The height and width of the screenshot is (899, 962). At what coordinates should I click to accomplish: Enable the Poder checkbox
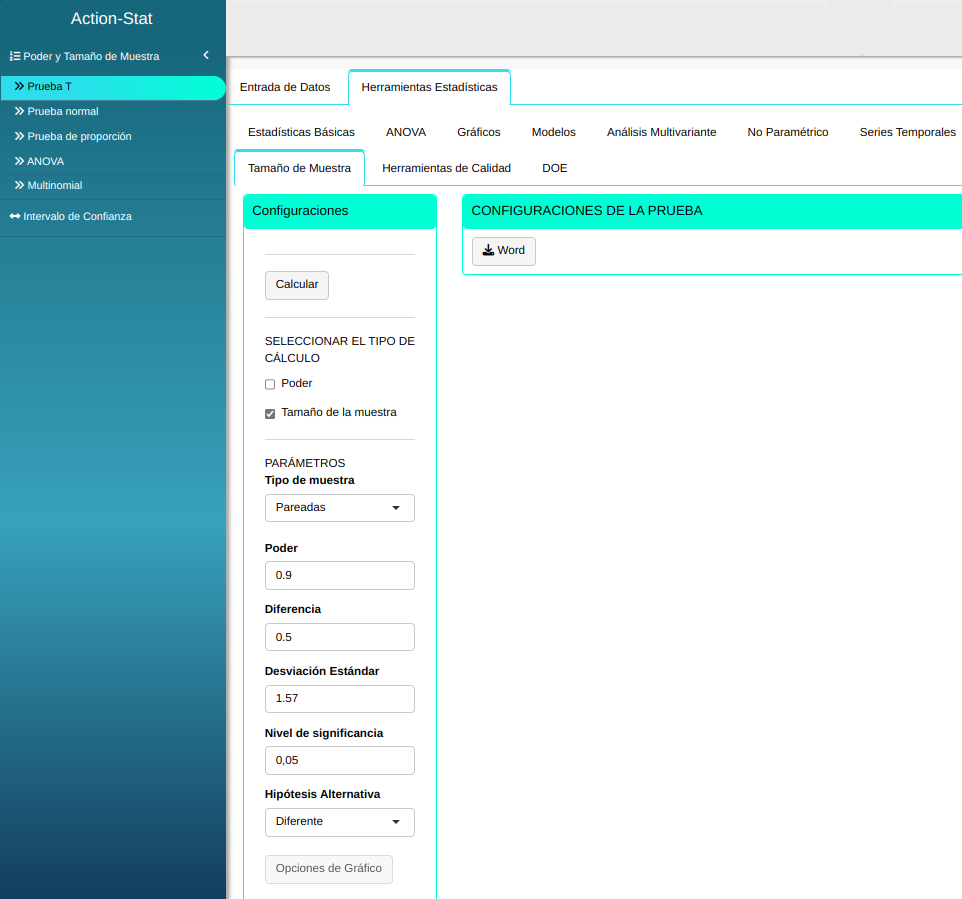point(270,384)
